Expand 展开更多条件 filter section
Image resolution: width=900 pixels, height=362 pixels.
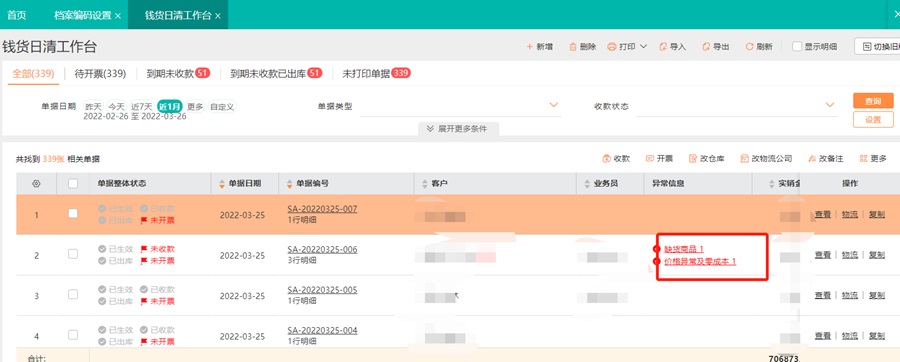click(x=457, y=129)
